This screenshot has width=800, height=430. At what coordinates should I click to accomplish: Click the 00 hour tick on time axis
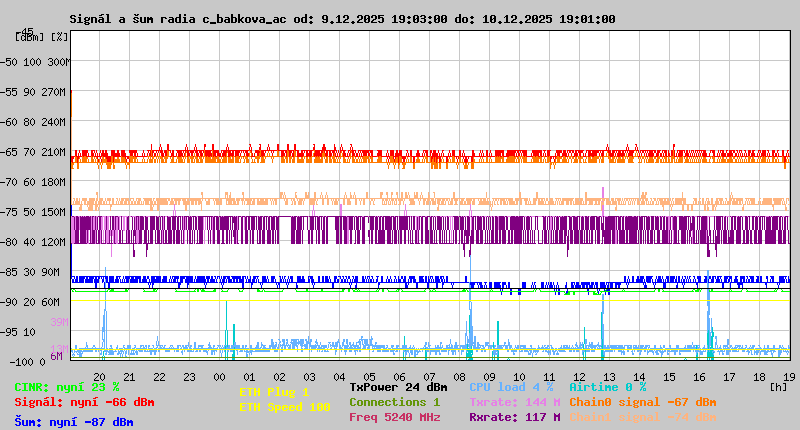[219, 376]
